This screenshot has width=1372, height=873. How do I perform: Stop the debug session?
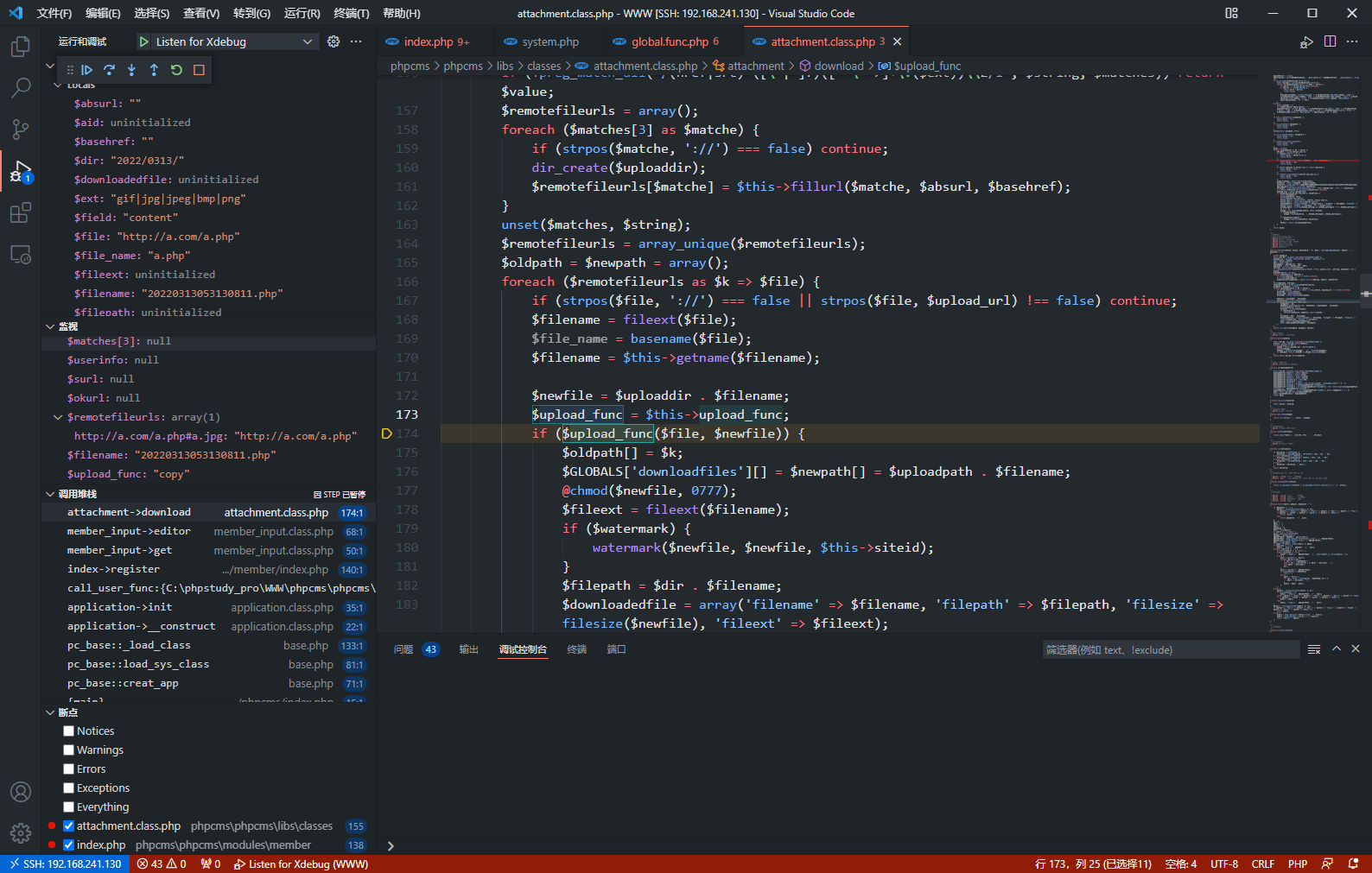point(199,70)
